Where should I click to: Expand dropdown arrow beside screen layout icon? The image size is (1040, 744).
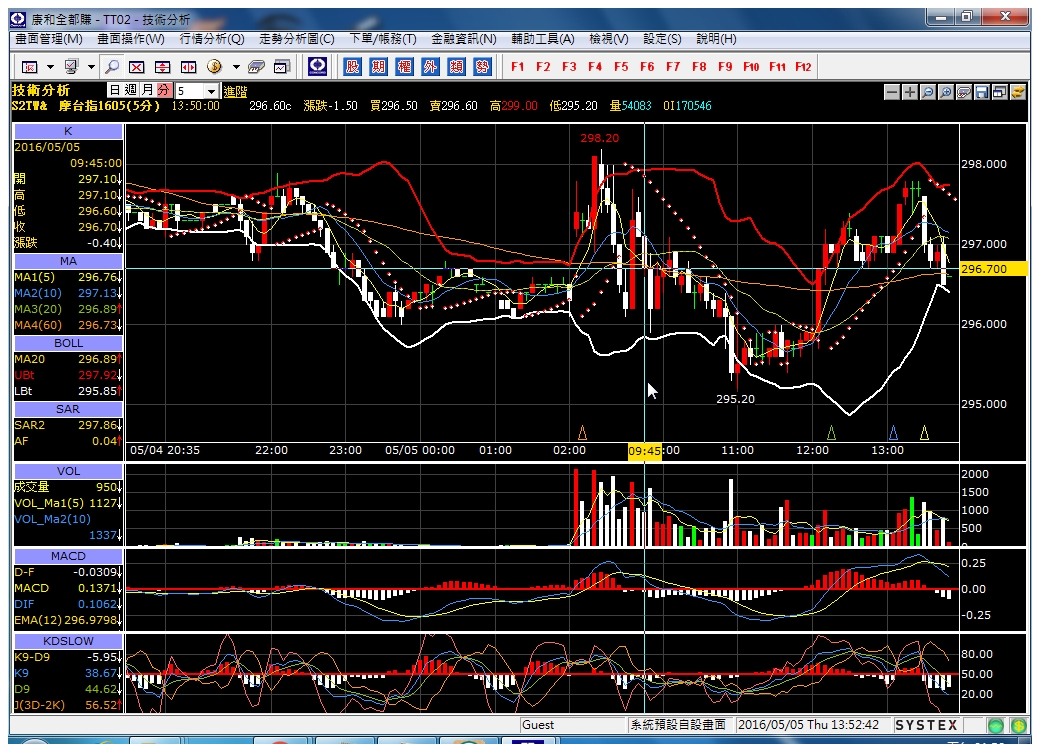[x=50, y=67]
